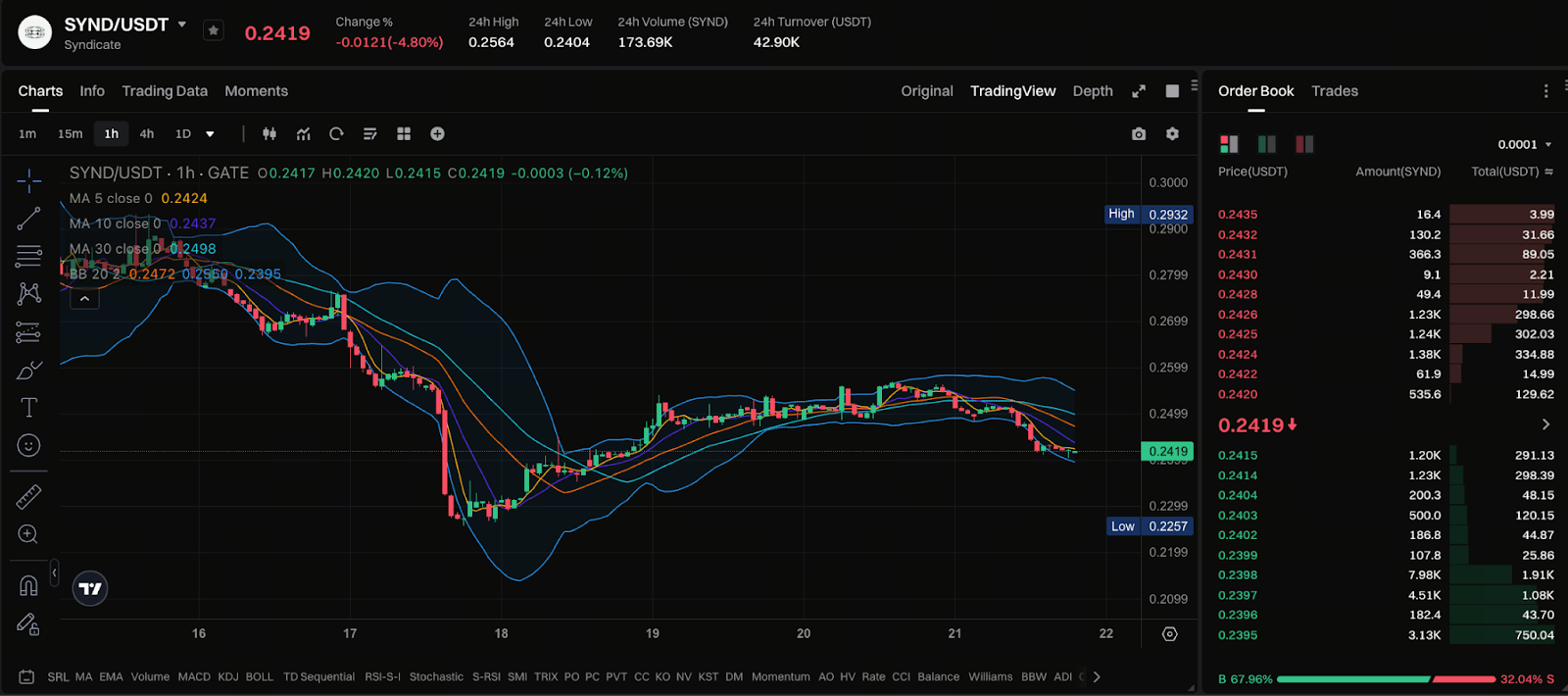Open the Trading Data tab

pyautogui.click(x=165, y=91)
